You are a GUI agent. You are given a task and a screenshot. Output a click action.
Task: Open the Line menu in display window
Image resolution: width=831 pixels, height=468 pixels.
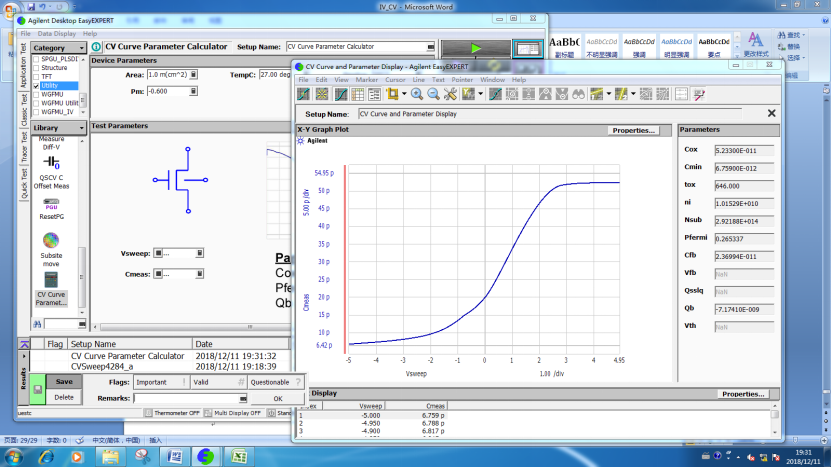(419, 80)
